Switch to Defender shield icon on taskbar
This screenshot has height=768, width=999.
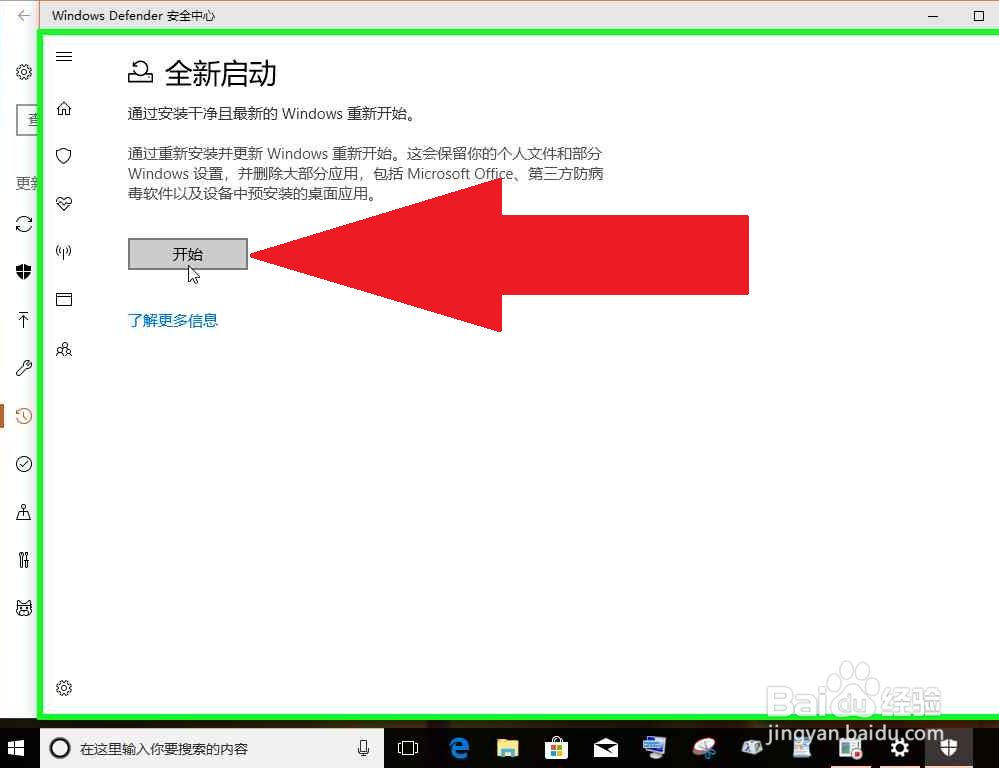pyautogui.click(x=949, y=748)
